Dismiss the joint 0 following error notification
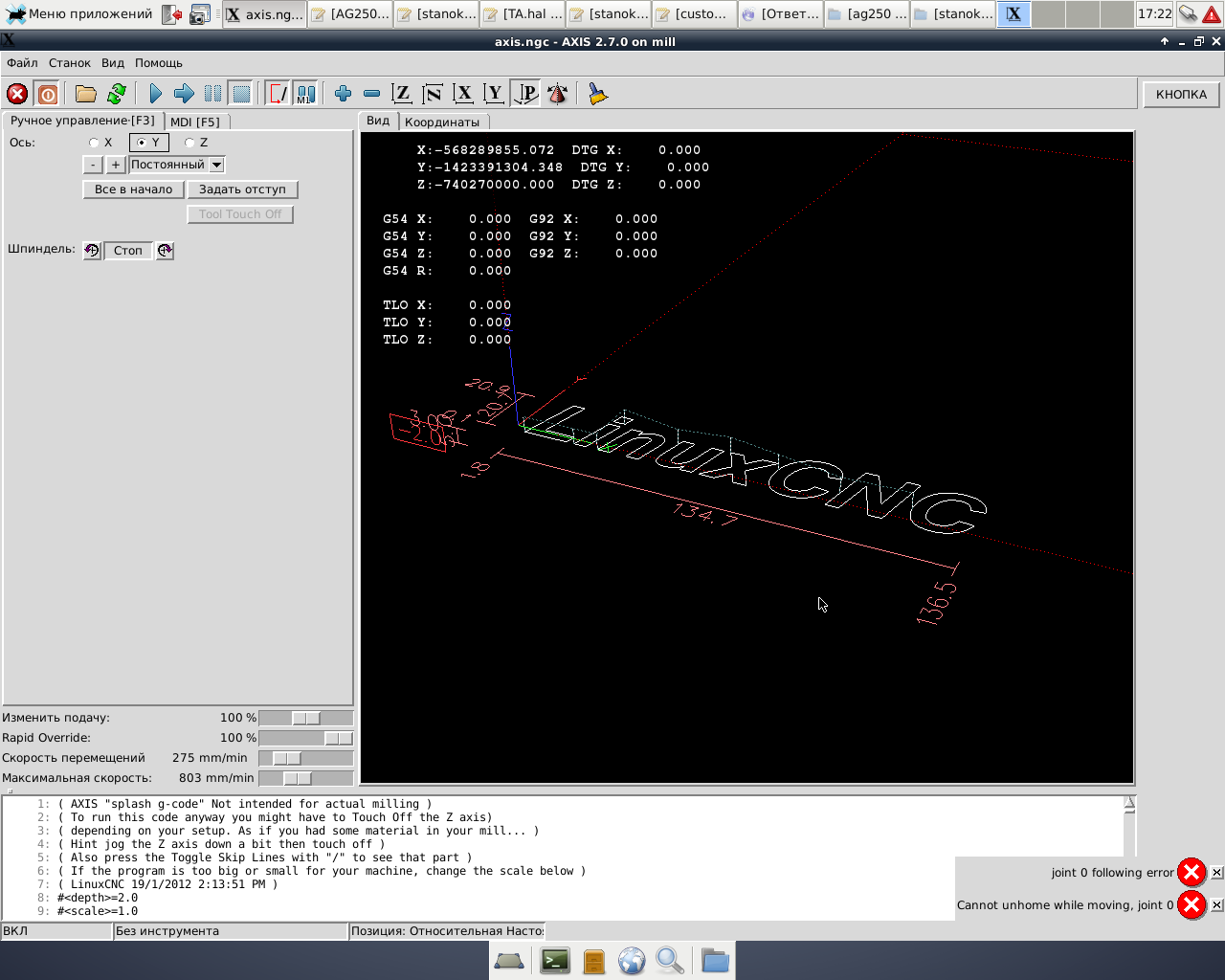This screenshot has width=1225, height=980. point(1216,872)
